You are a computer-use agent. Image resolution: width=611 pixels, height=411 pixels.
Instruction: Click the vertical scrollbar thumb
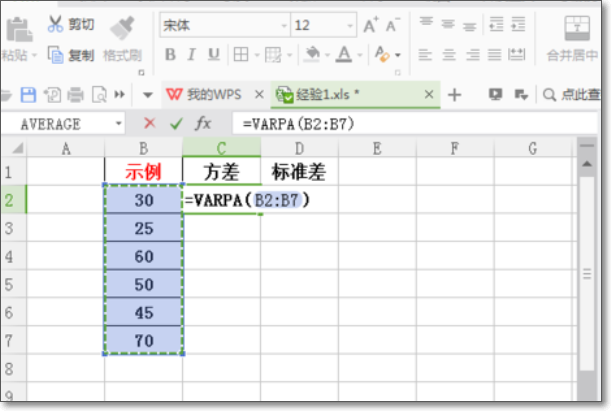pyautogui.click(x=587, y=274)
